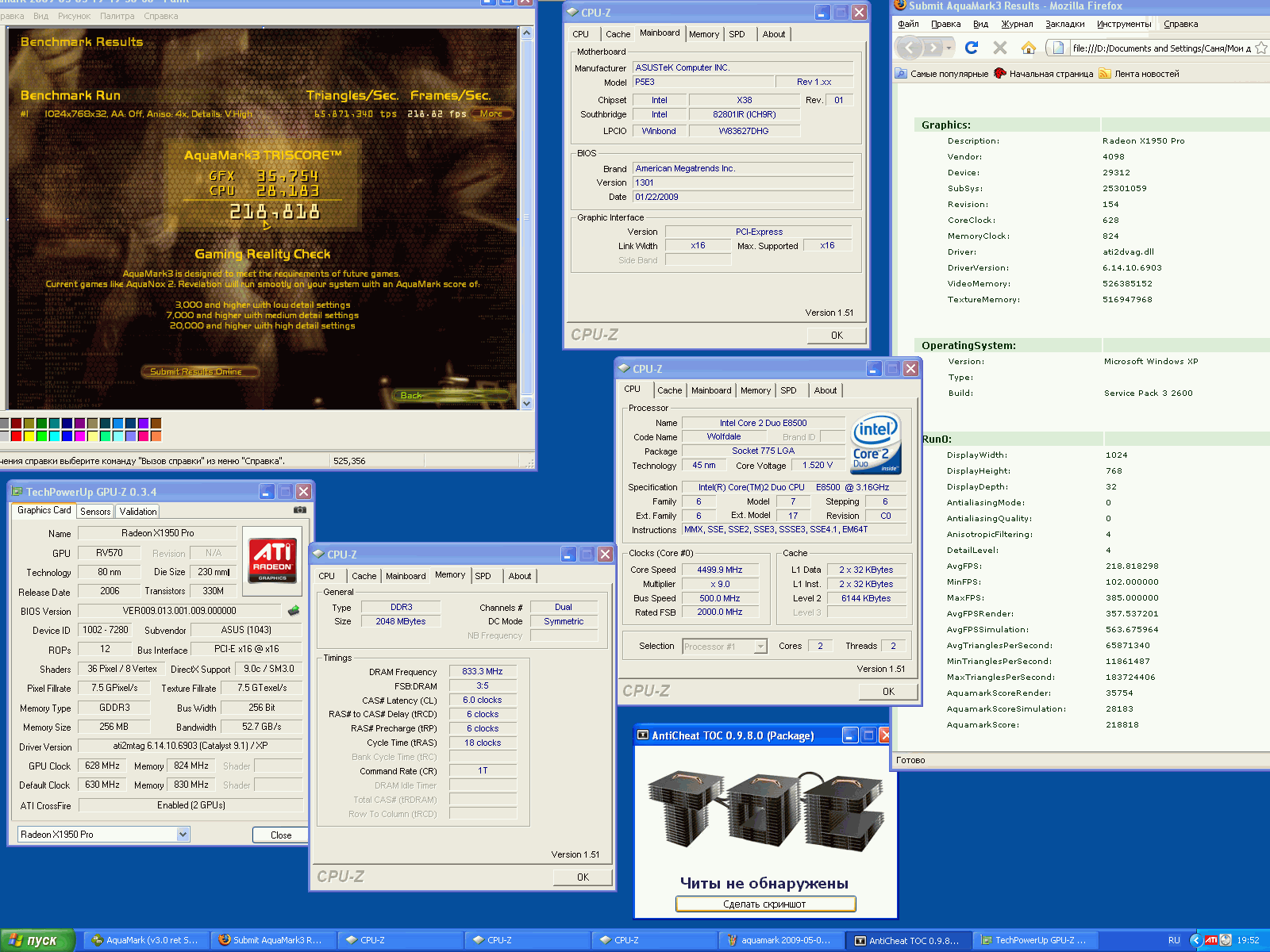Click Paint vertical scrollbar down arrow

526,403
